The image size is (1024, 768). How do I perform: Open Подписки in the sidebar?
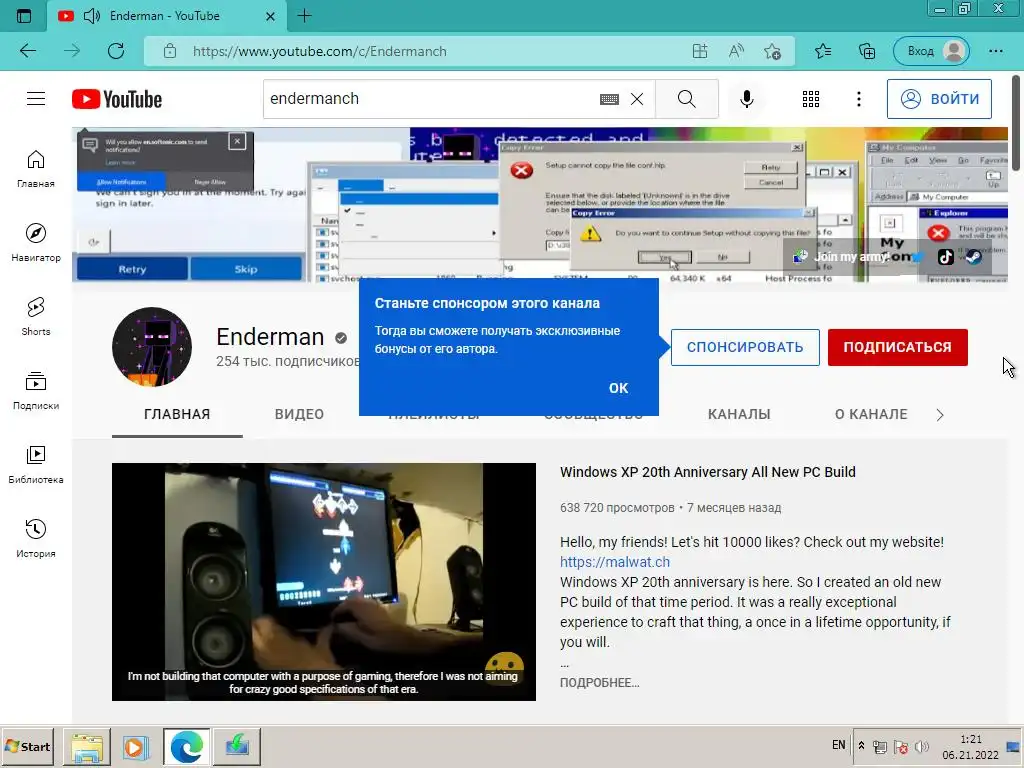[x=36, y=391]
